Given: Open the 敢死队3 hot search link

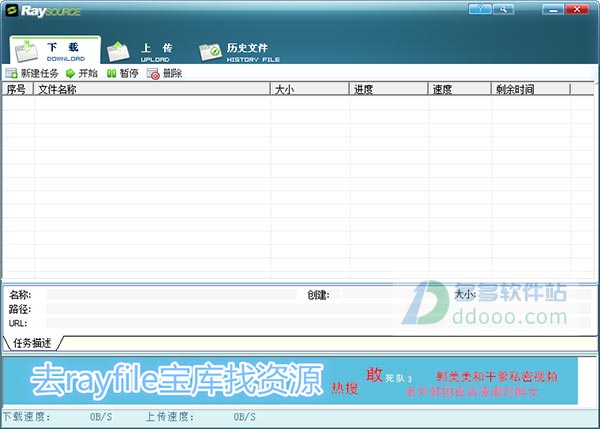Looking at the screenshot, I should (x=389, y=375).
